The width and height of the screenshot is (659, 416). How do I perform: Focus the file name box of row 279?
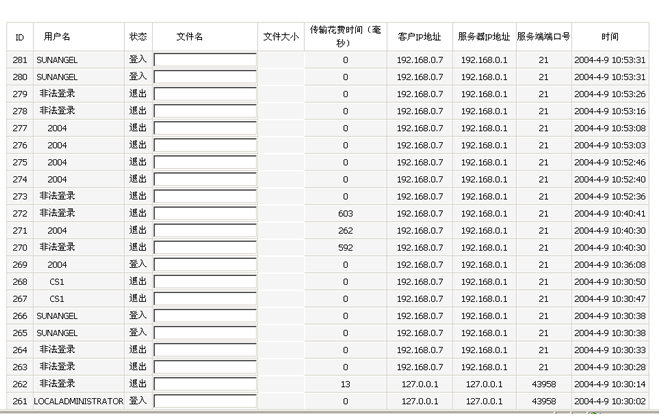pos(205,94)
